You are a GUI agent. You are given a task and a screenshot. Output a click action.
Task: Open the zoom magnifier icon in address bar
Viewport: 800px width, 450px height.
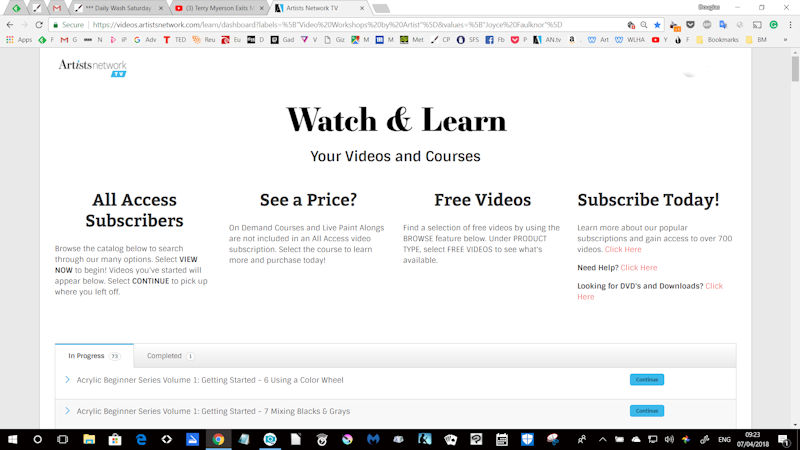tap(644, 24)
